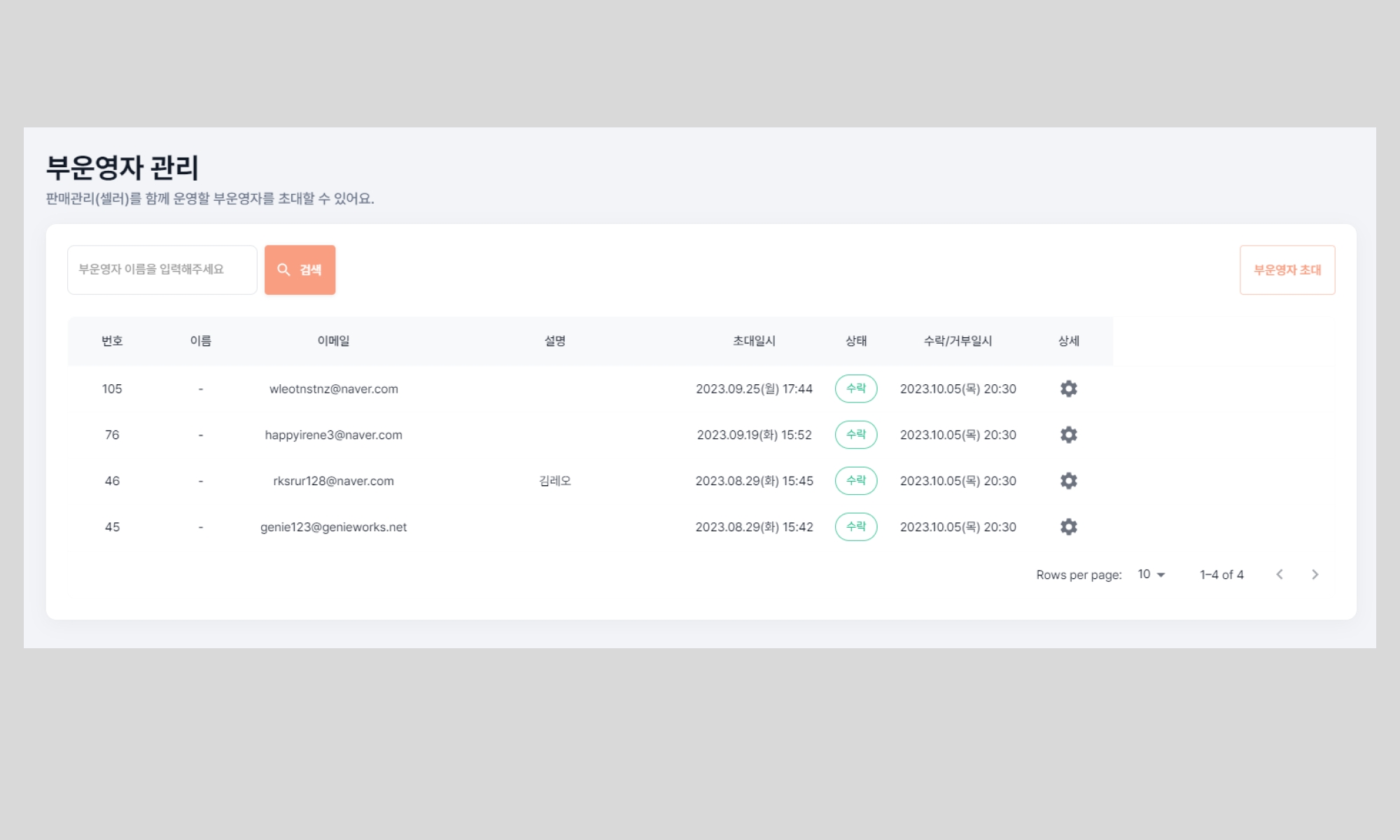
Task: Focus the 부운영자 name search field
Action: pos(162,269)
